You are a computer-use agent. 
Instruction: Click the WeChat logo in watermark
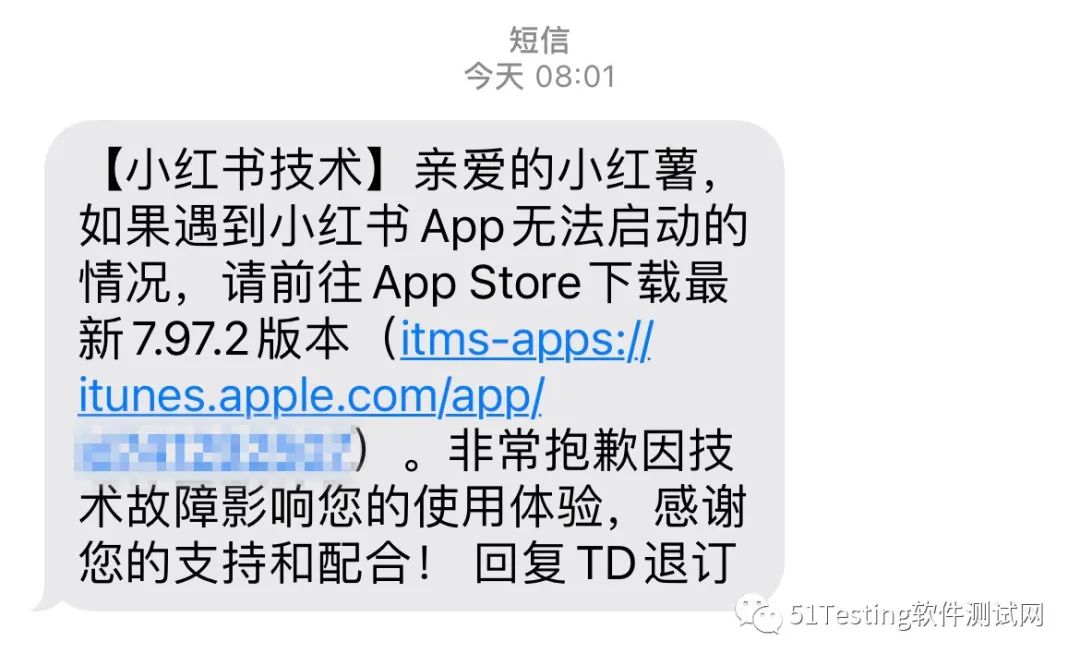tap(759, 614)
